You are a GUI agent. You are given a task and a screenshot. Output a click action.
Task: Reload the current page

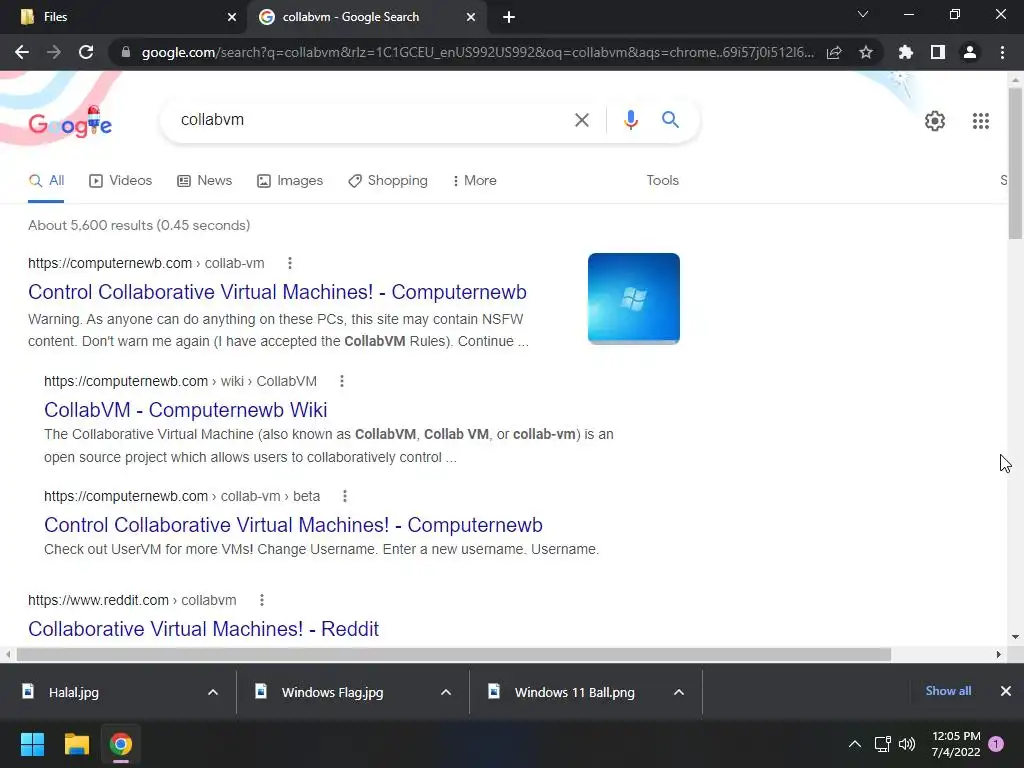(86, 52)
